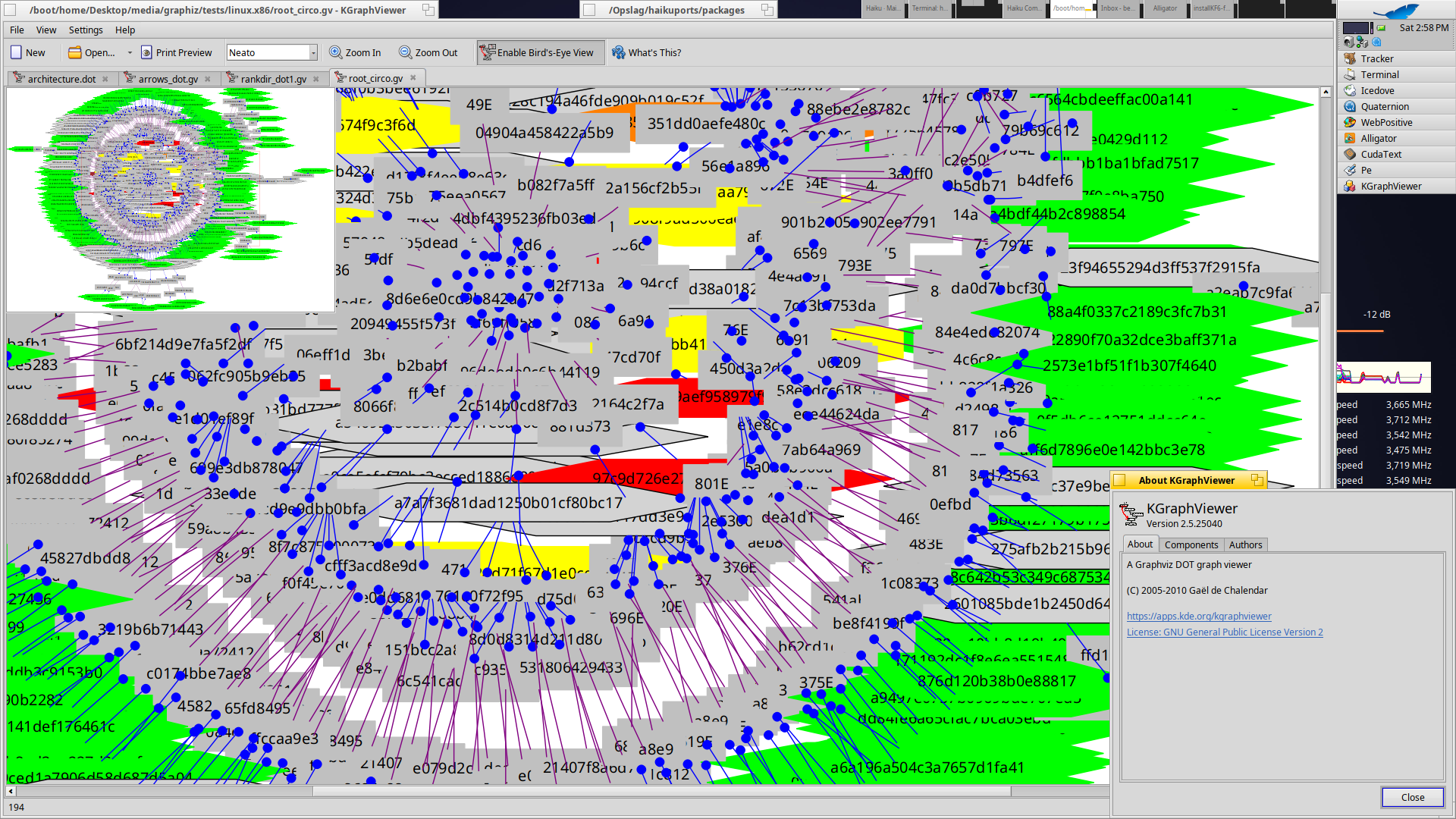Close the rankdir_dot1.gv tab
This screenshot has width=1456, height=819.
pyautogui.click(x=316, y=79)
